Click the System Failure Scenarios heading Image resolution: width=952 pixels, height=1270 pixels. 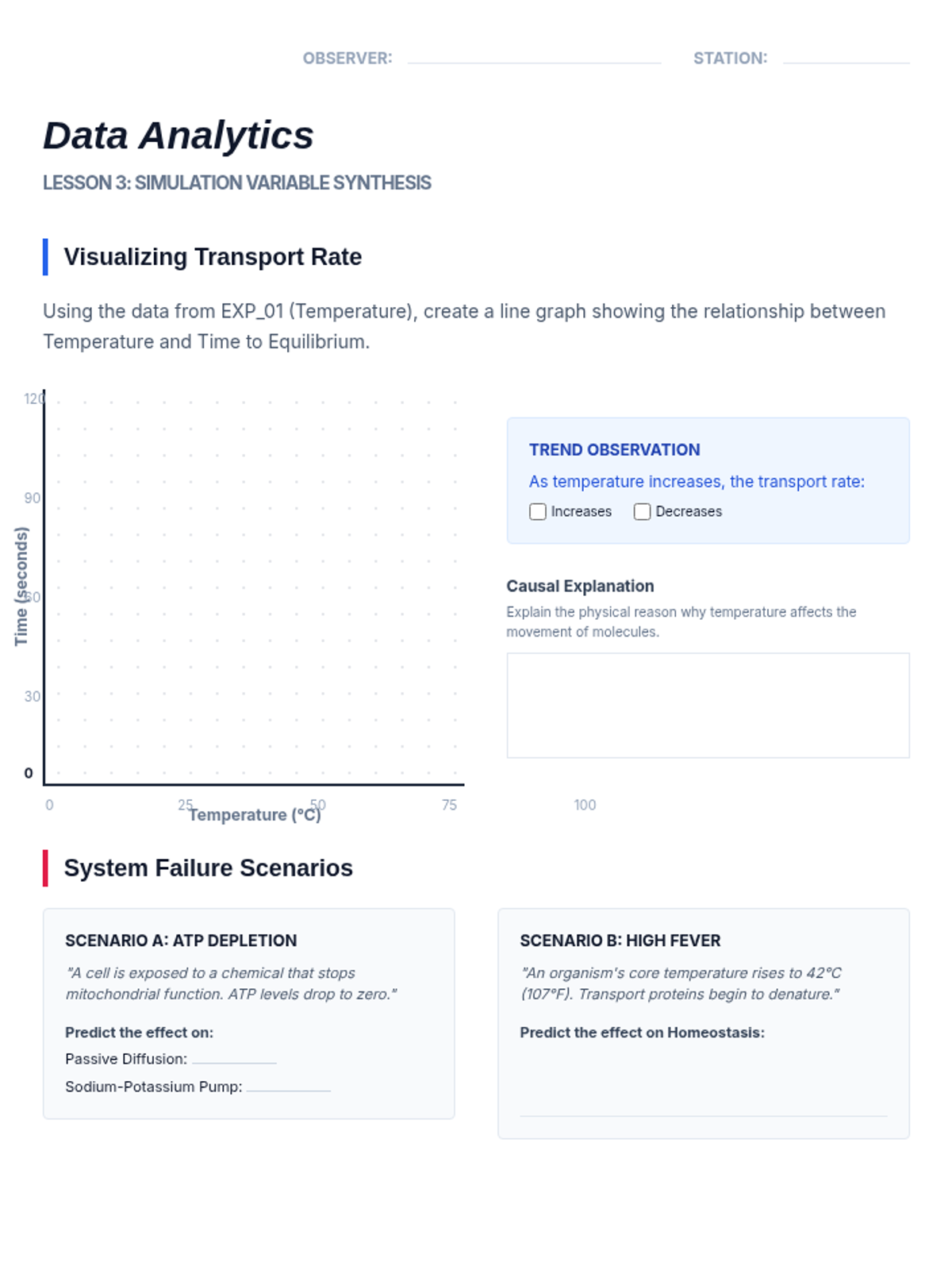click(208, 868)
